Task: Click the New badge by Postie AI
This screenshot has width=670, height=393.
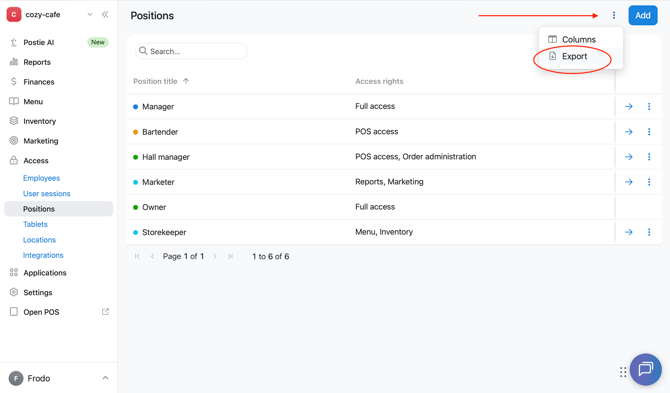Action: 98,42
